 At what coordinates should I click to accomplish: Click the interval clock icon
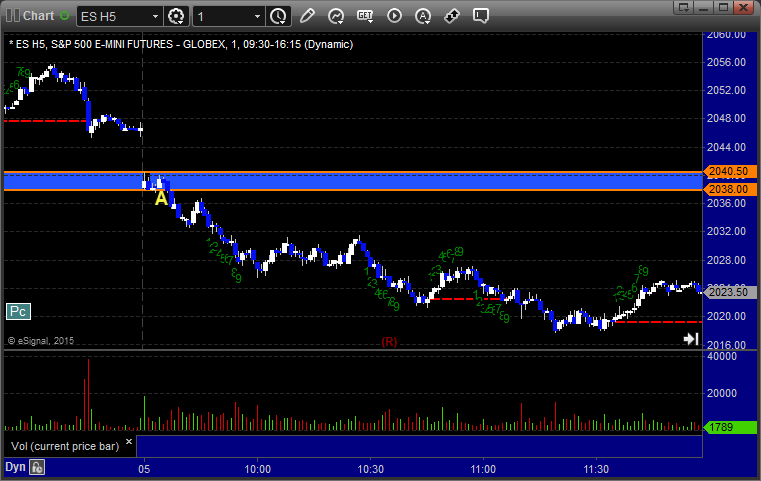278,16
